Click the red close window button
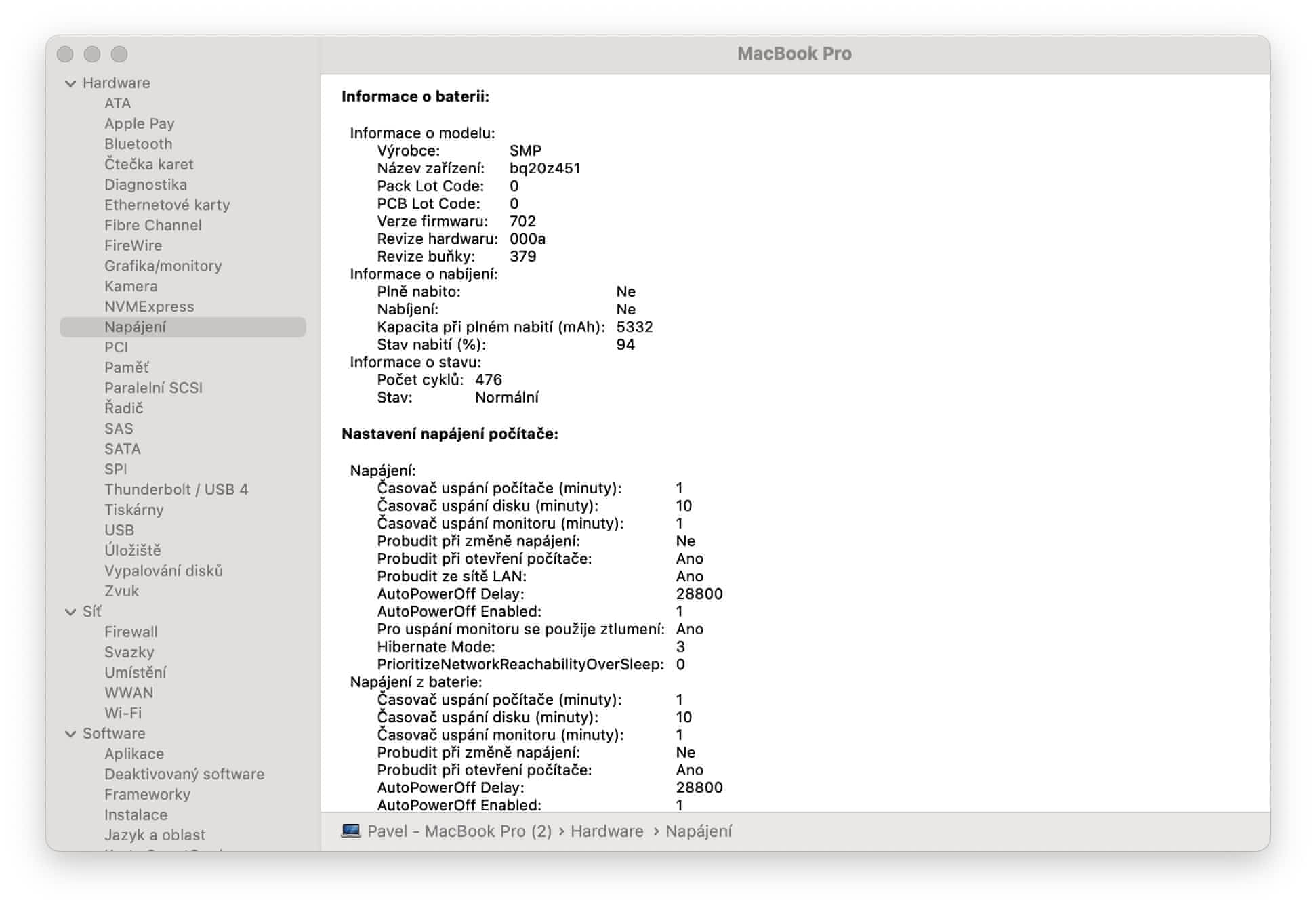 (65, 54)
